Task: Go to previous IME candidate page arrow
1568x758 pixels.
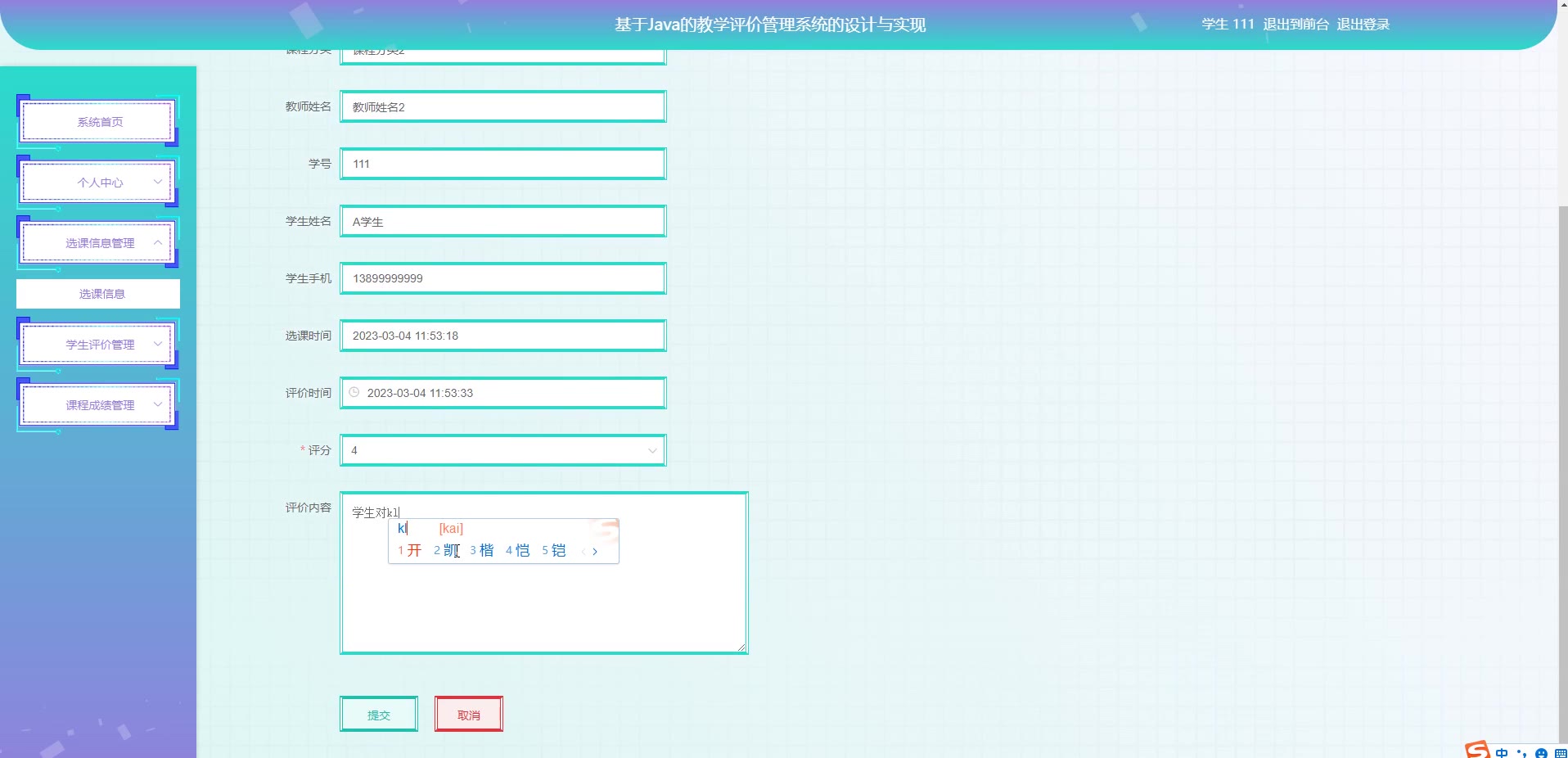Action: coord(583,552)
